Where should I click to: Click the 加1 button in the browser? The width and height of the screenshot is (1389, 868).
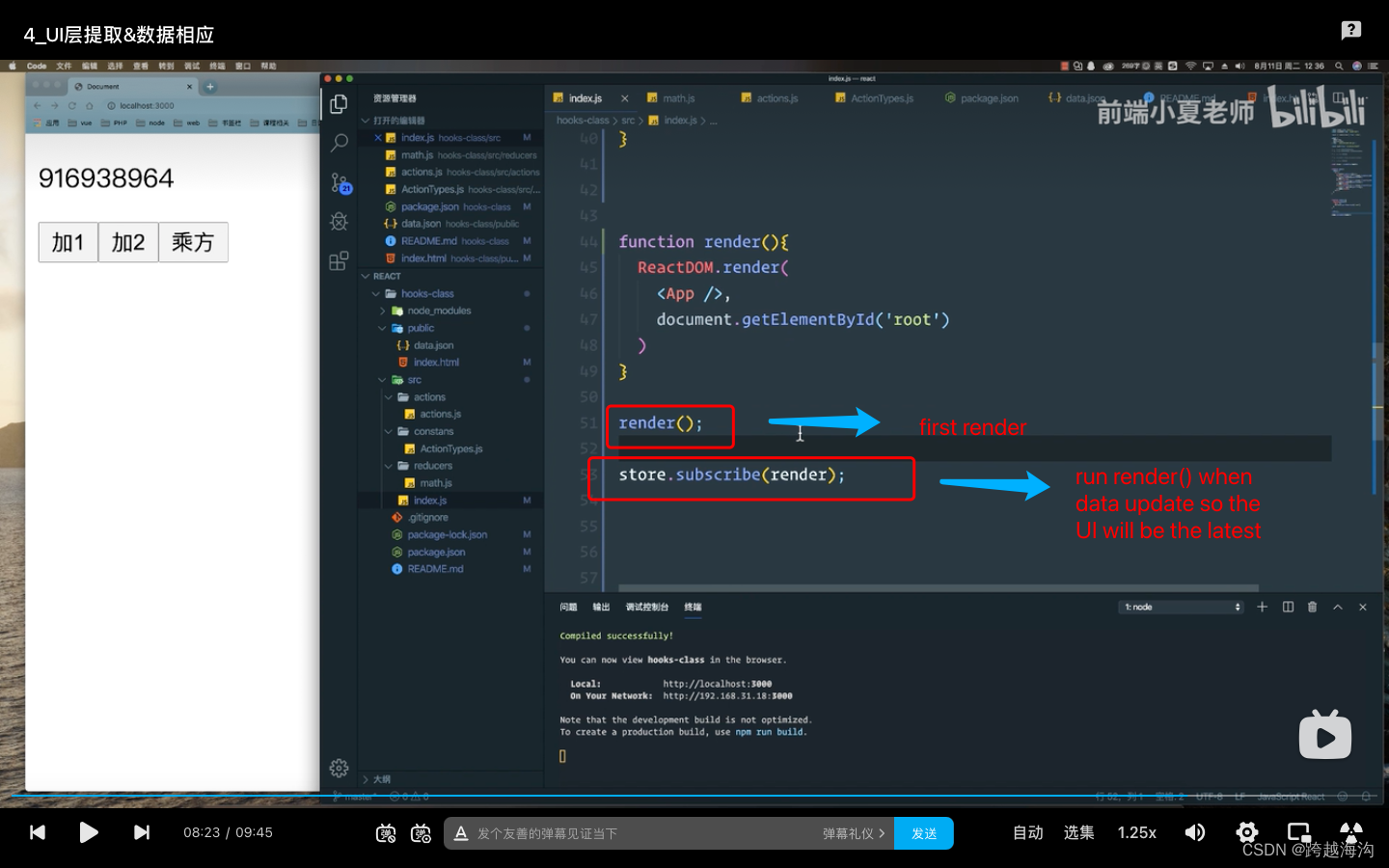point(68,242)
